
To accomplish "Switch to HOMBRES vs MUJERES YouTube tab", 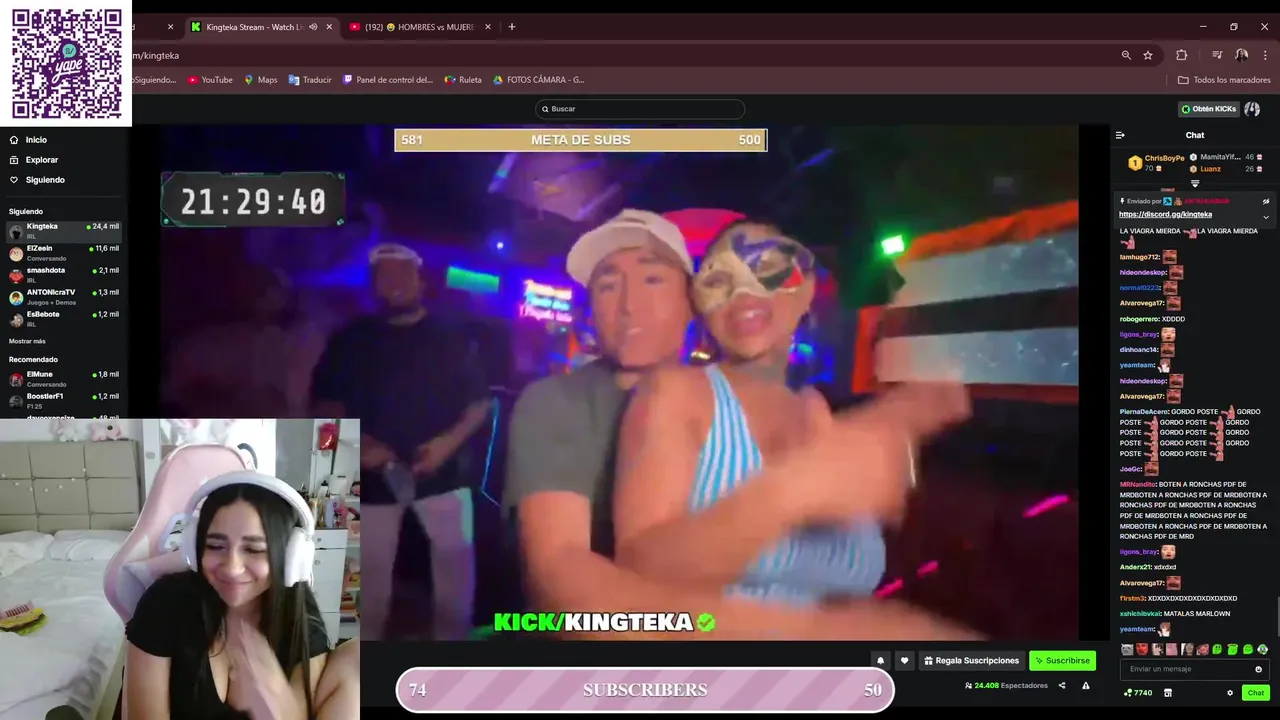I will [420, 27].
